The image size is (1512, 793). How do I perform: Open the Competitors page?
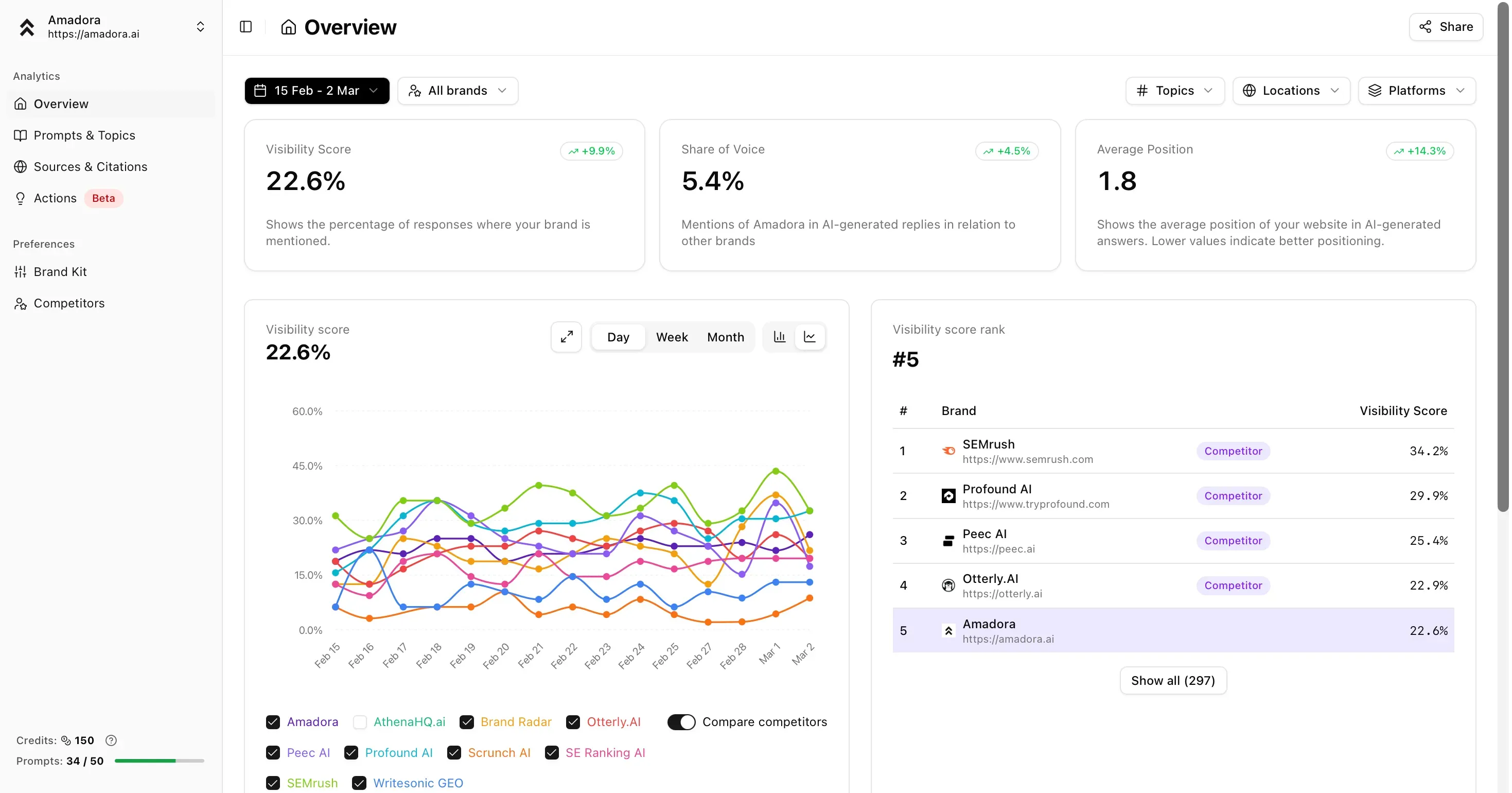coord(111,303)
